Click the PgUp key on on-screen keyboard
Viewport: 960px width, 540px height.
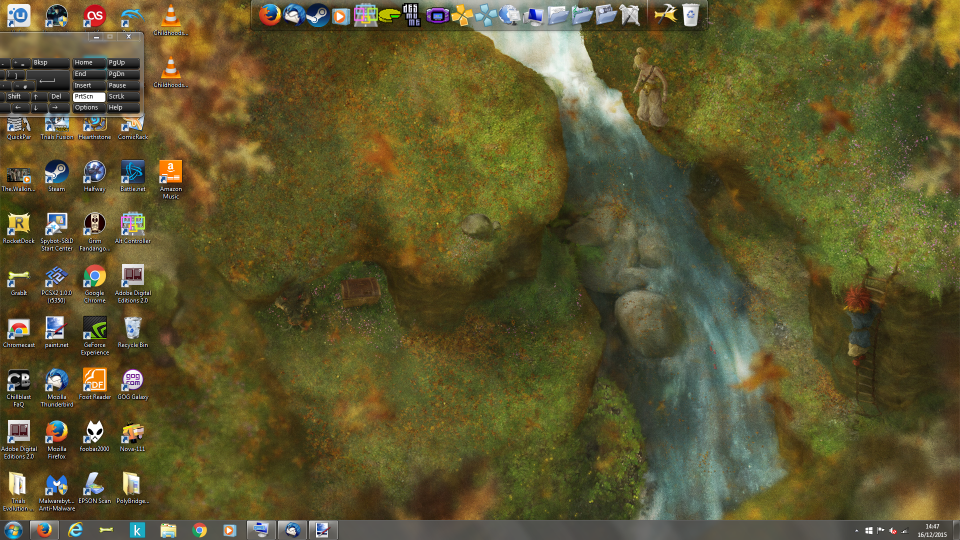pyautogui.click(x=123, y=62)
